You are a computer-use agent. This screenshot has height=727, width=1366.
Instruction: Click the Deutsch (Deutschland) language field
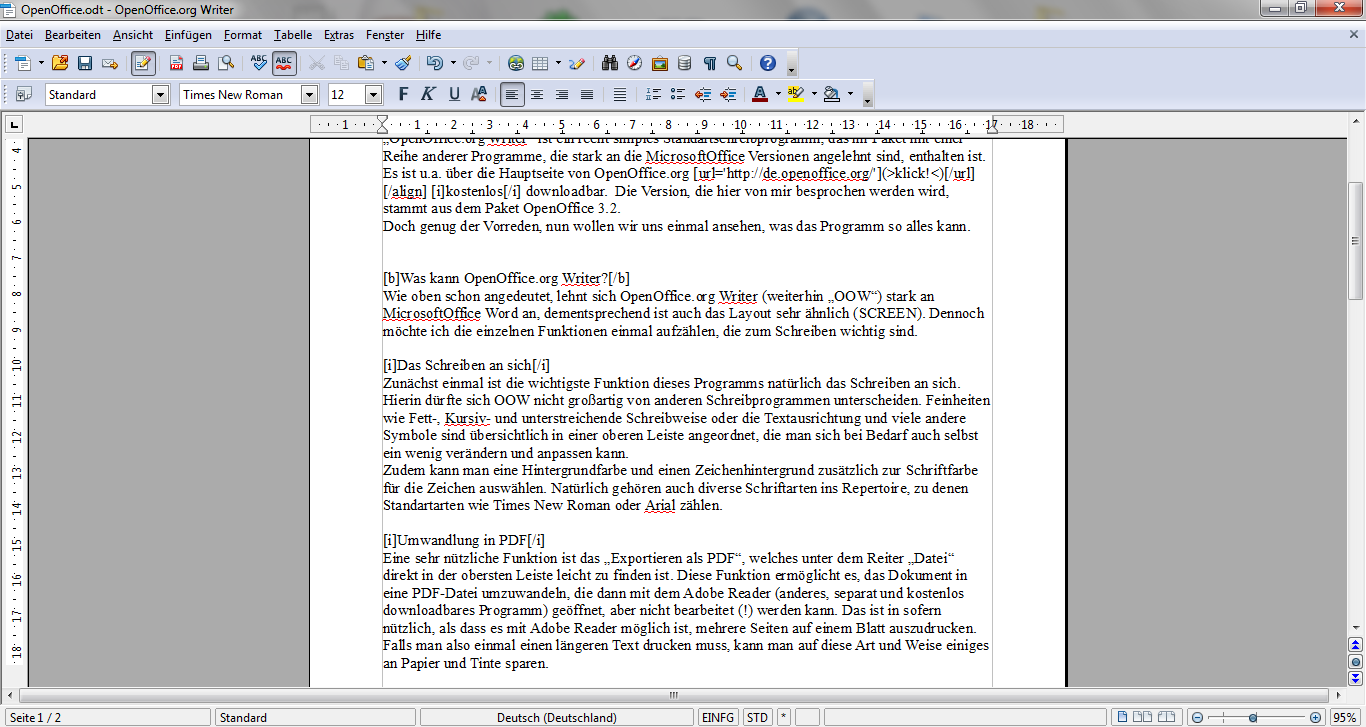tap(557, 717)
